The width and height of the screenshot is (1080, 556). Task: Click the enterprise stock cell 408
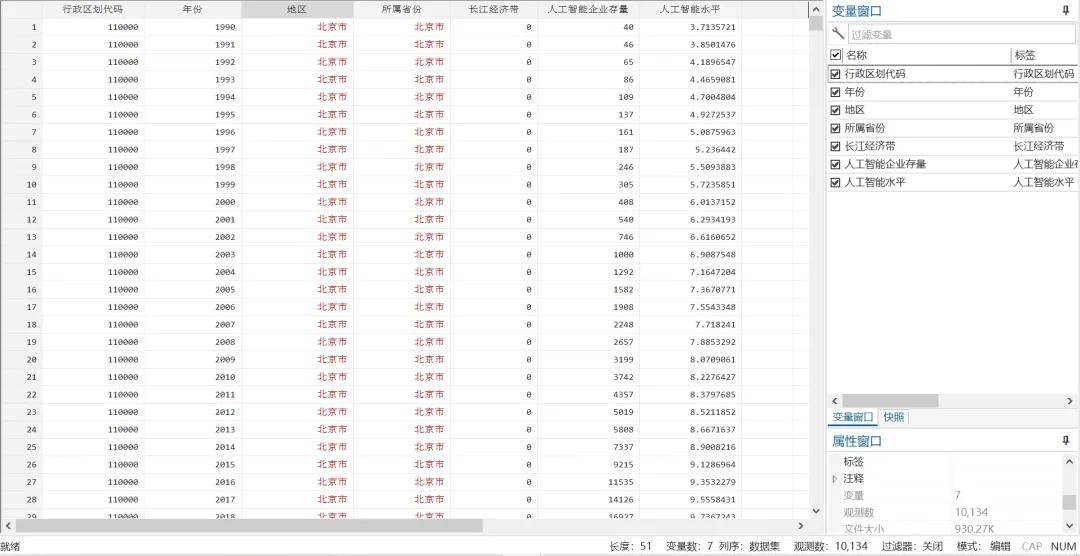(x=588, y=202)
